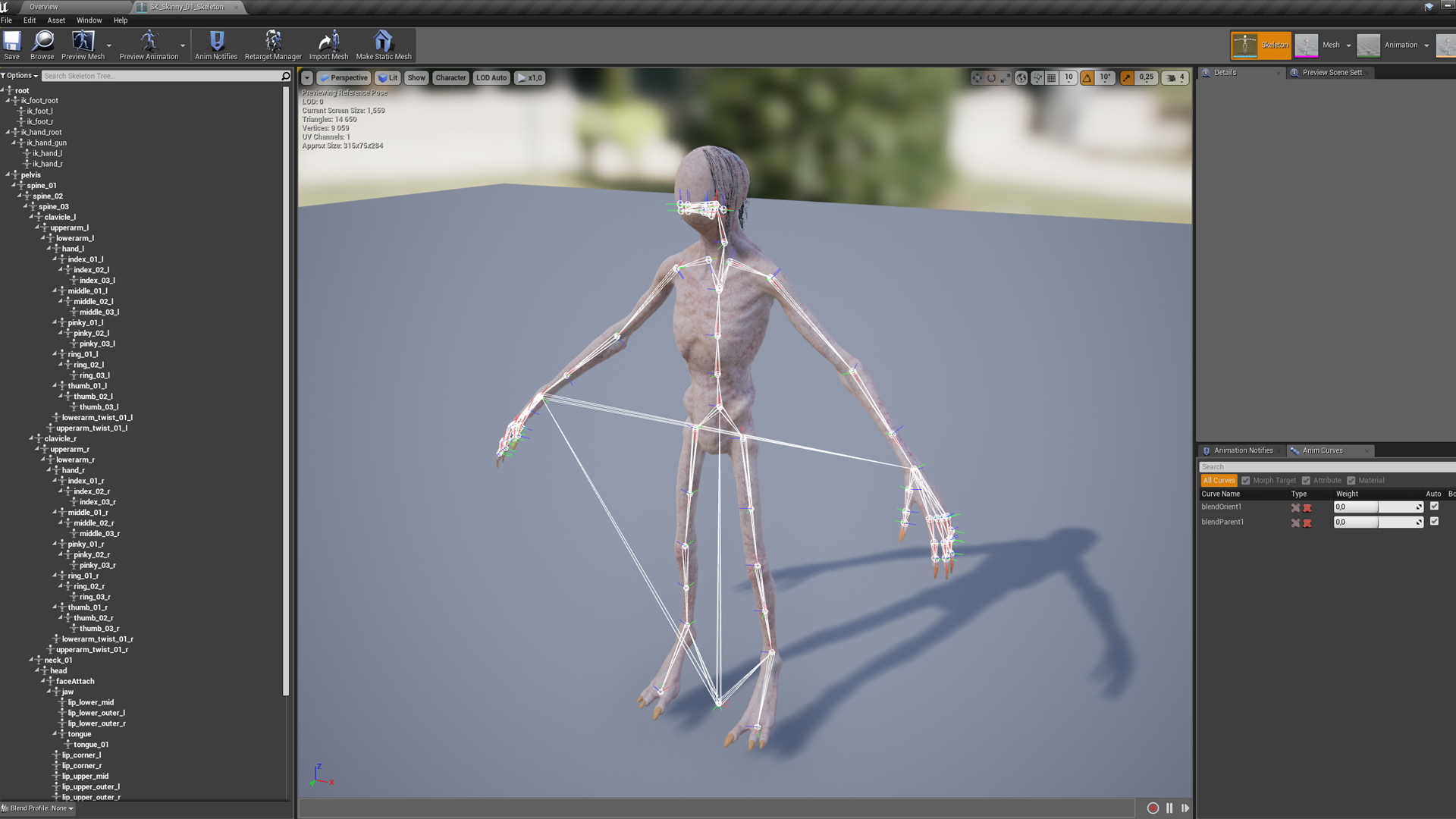Open Blend Profile dropdown
This screenshot has height=819, width=1456.
[x=38, y=808]
